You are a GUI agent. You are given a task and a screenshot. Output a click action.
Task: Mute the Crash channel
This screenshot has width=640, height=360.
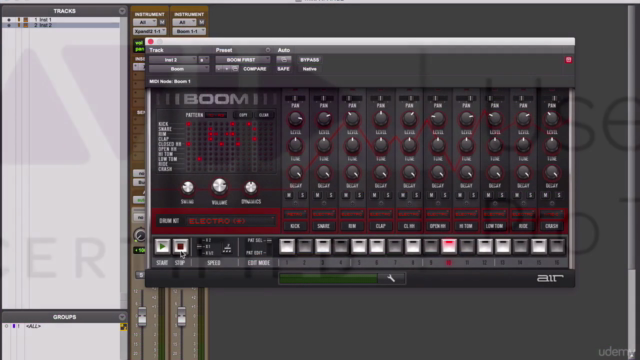click(545, 196)
